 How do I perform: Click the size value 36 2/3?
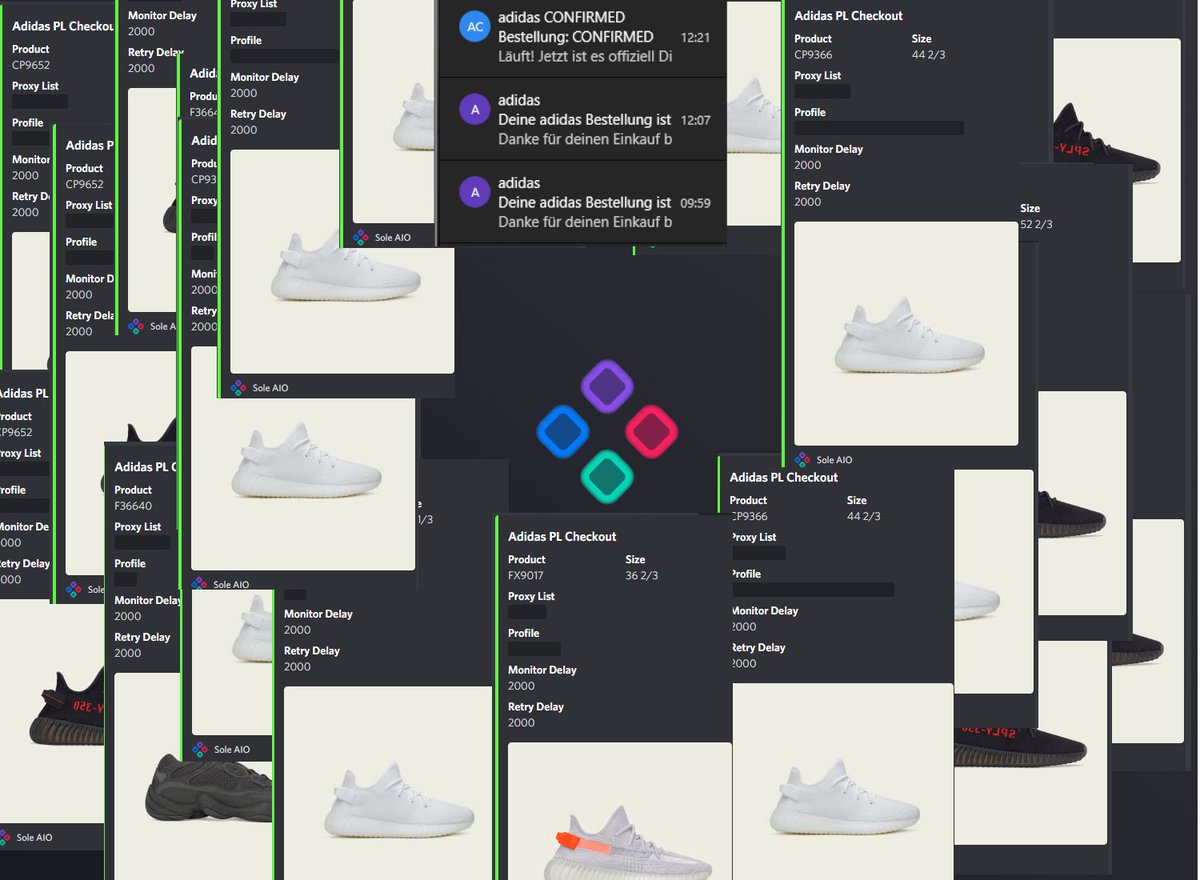coord(642,576)
